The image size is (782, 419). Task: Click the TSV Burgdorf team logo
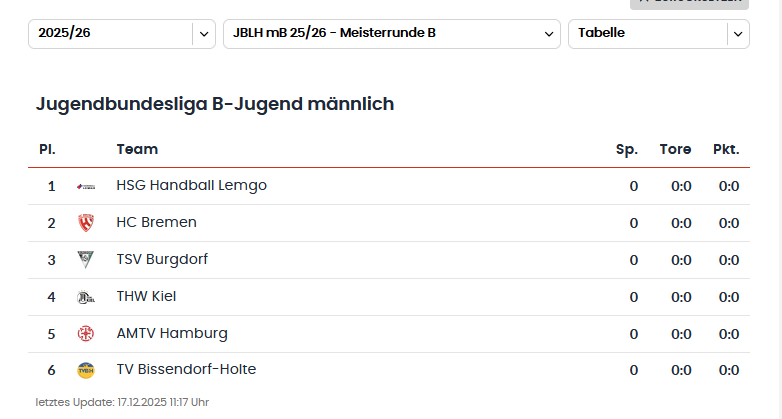tap(86, 260)
